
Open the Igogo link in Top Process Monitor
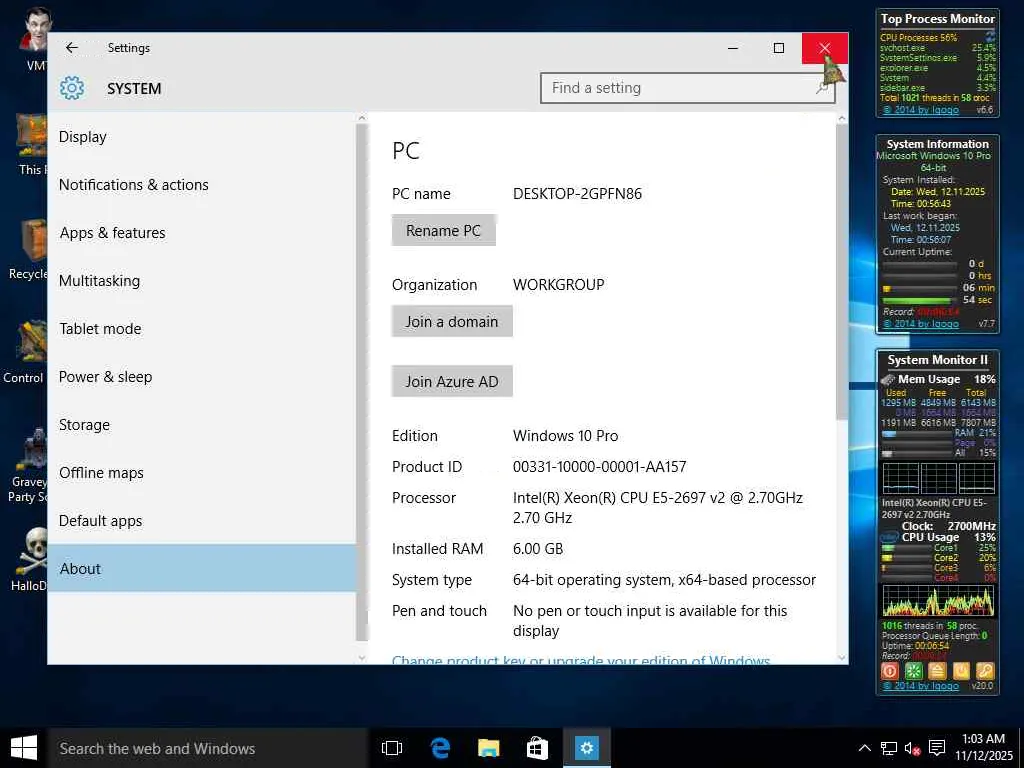tap(920, 110)
